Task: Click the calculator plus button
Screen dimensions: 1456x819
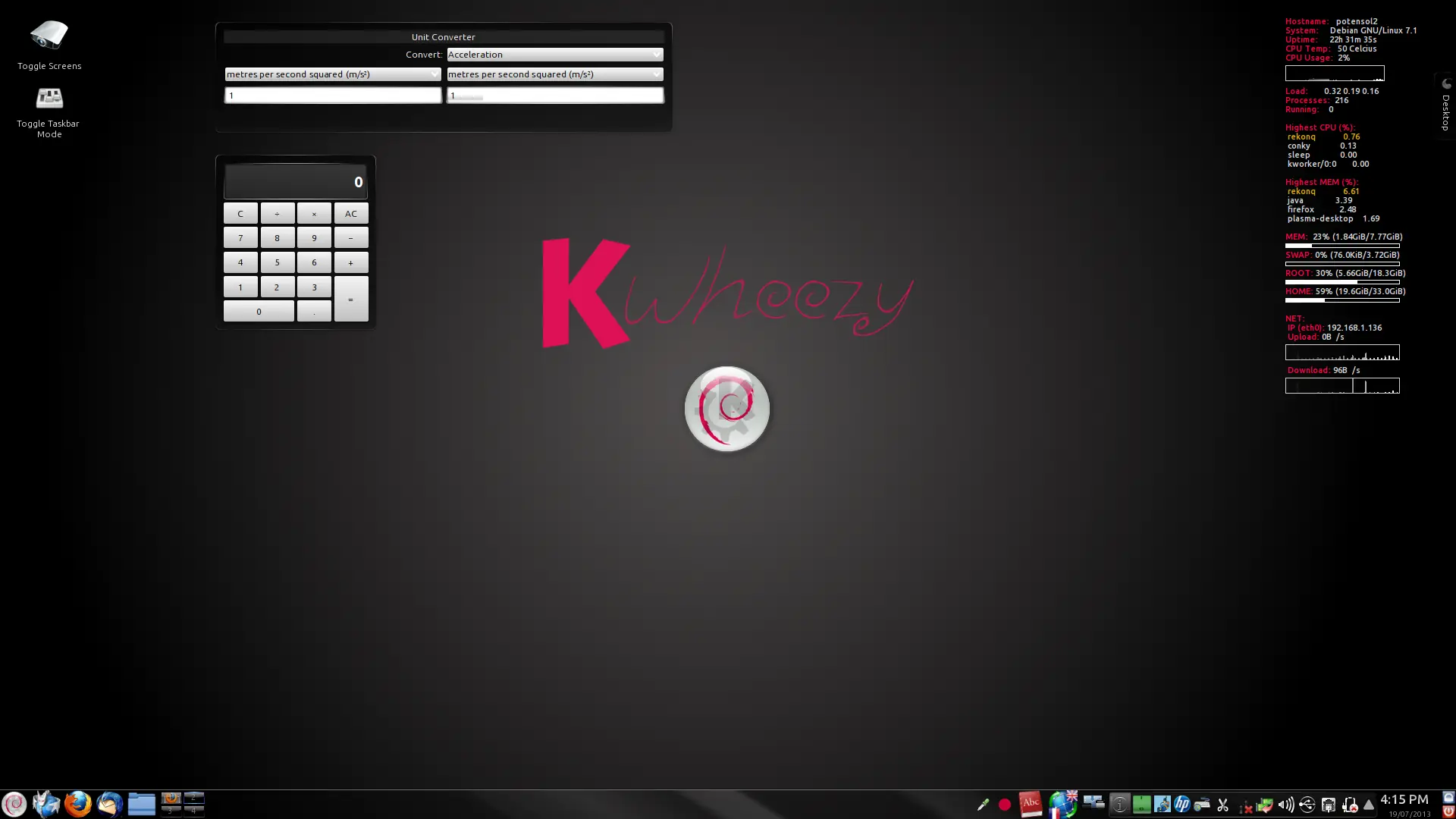Action: click(x=351, y=262)
